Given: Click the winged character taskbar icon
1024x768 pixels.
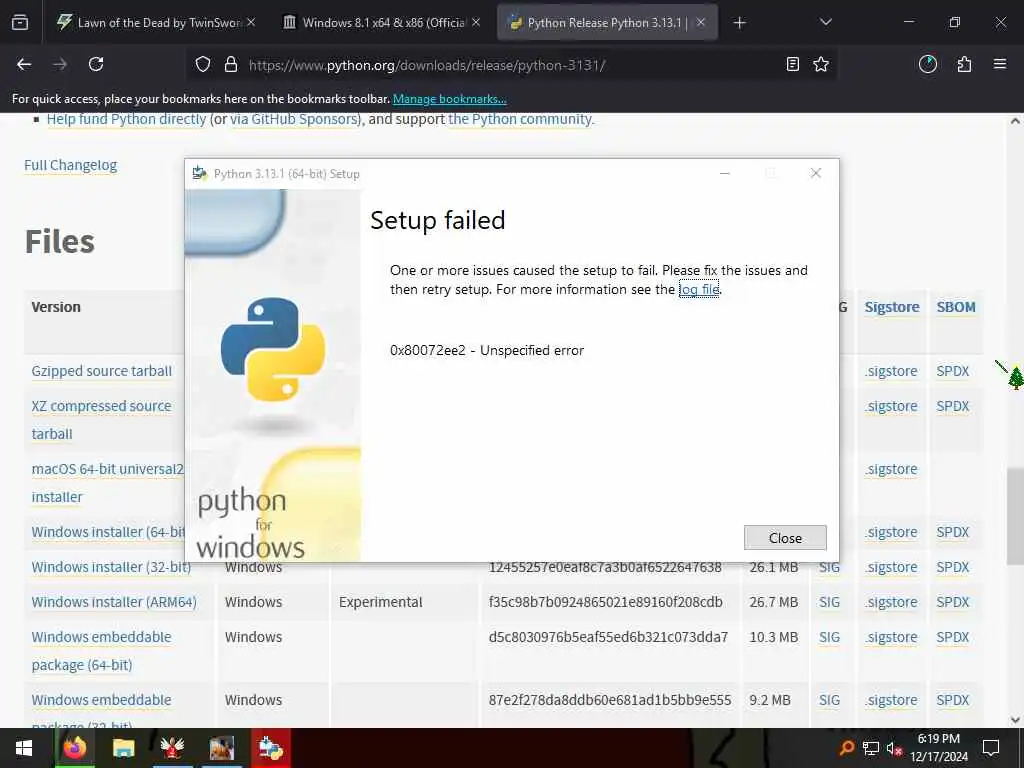Looking at the screenshot, I should pos(172,748).
